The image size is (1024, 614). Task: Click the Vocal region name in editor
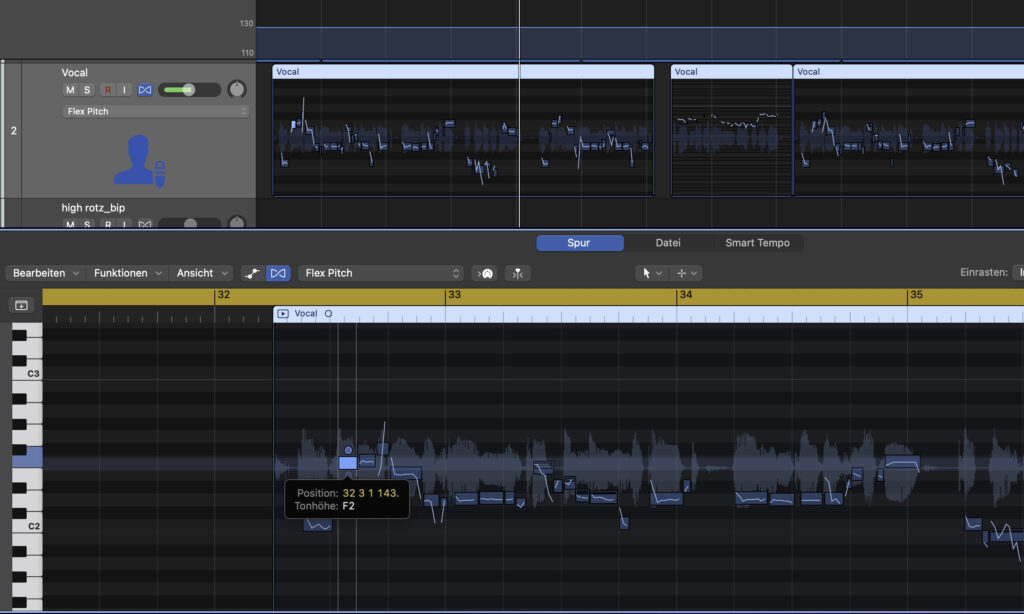tap(306, 314)
